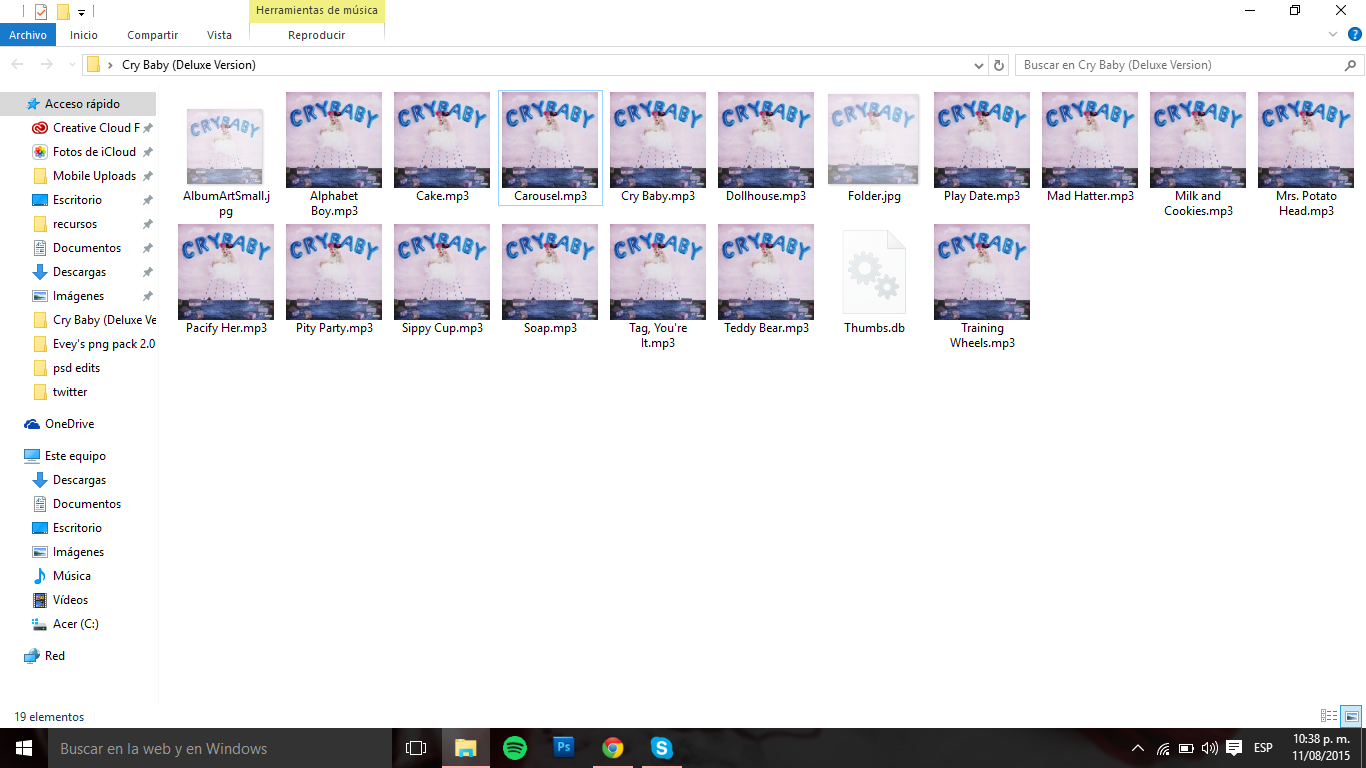Open Creative Cloud Files in sidebar
The image size is (1366, 768).
[88, 128]
